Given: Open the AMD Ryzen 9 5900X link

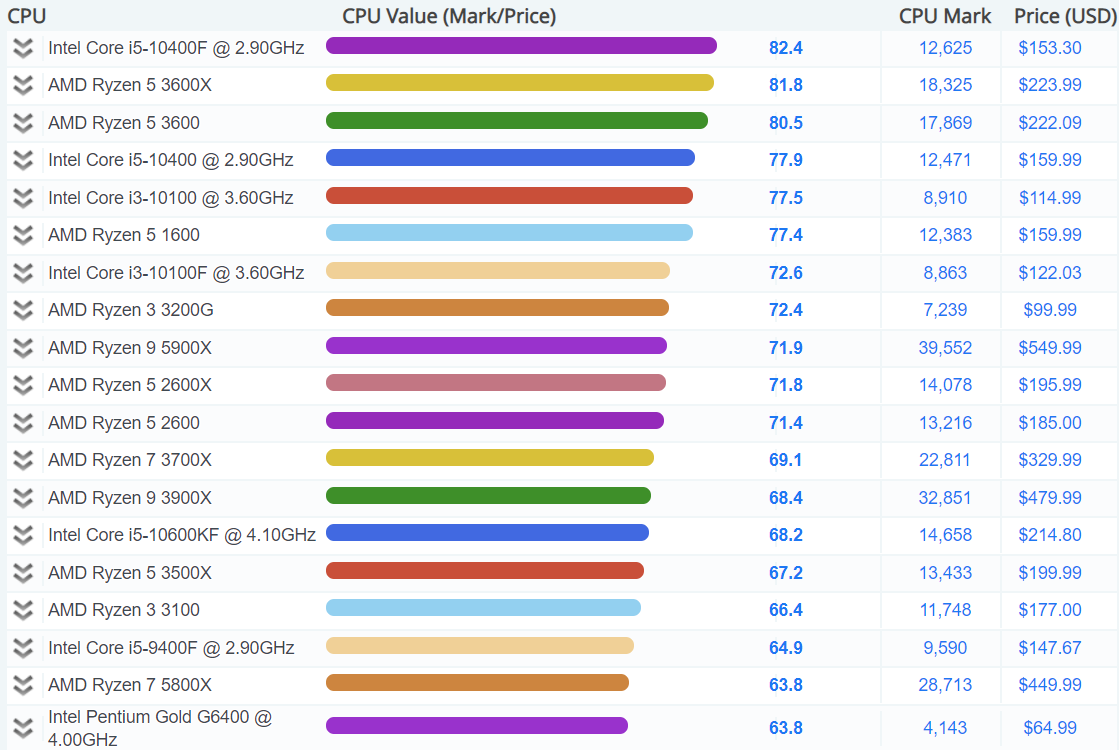Looking at the screenshot, I should [x=130, y=348].
